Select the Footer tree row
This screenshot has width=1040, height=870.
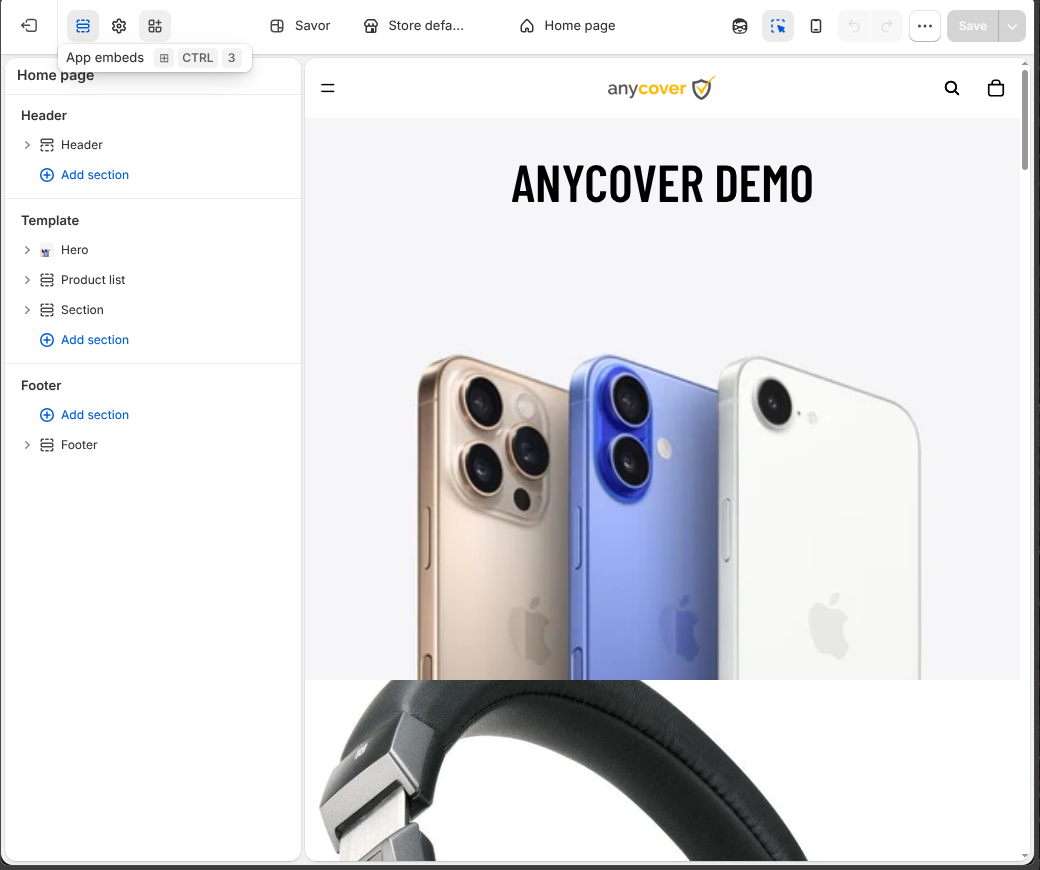click(153, 445)
